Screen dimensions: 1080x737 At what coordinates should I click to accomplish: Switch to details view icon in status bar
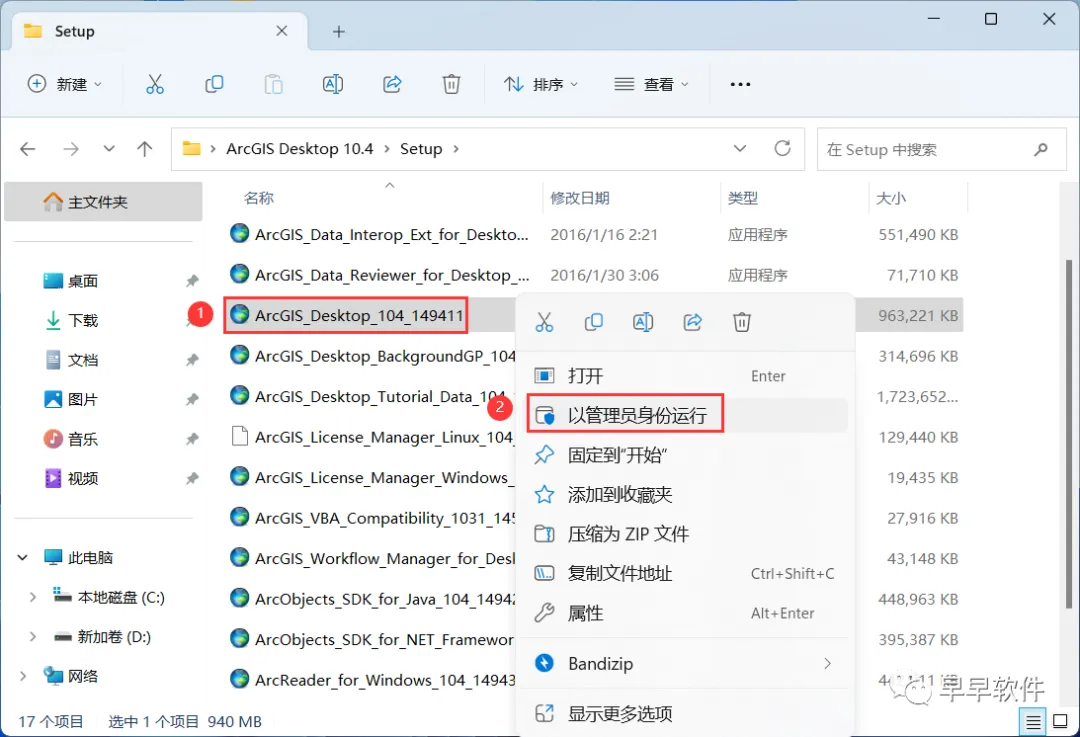point(1033,721)
